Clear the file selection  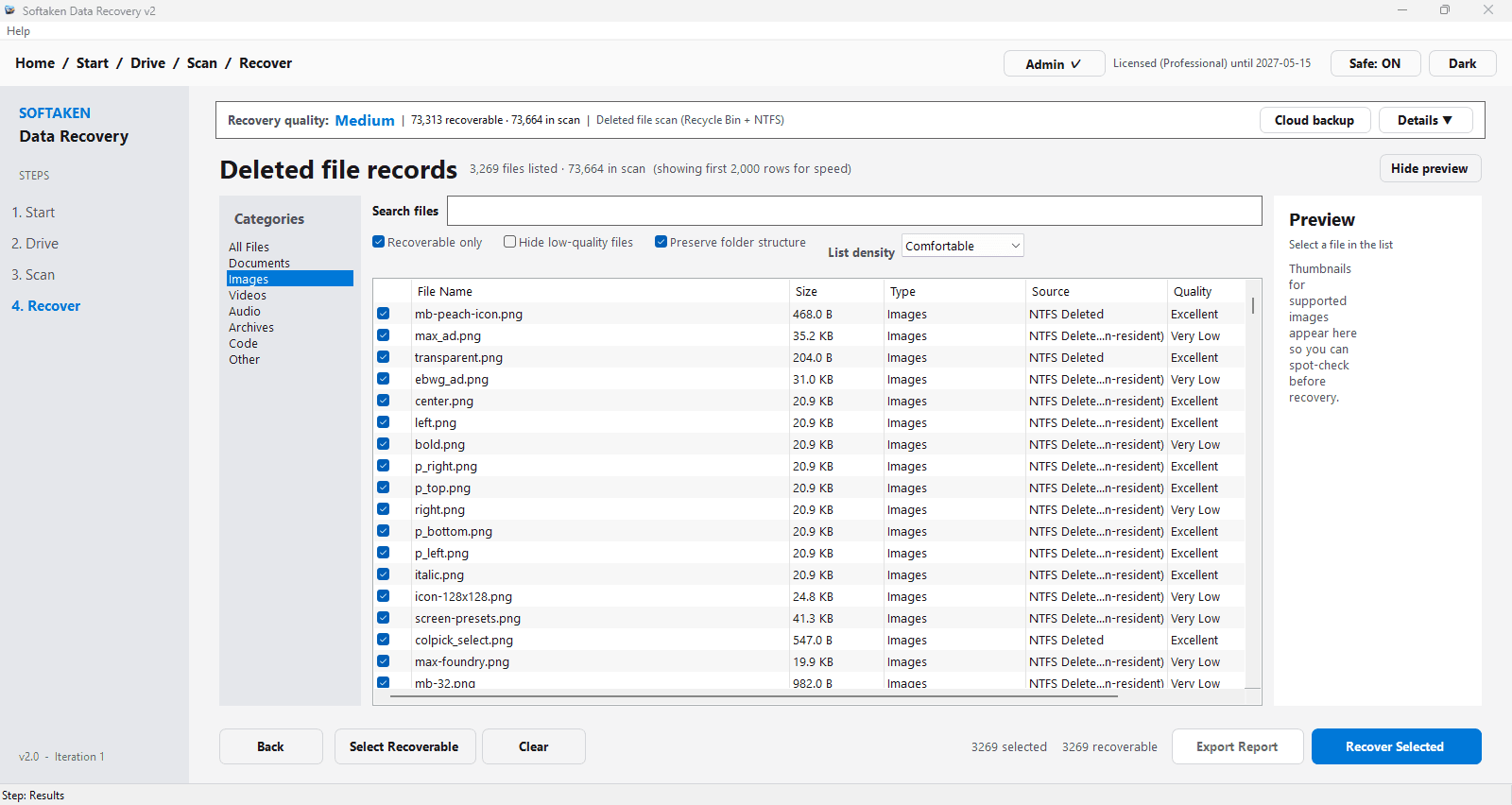coord(534,746)
